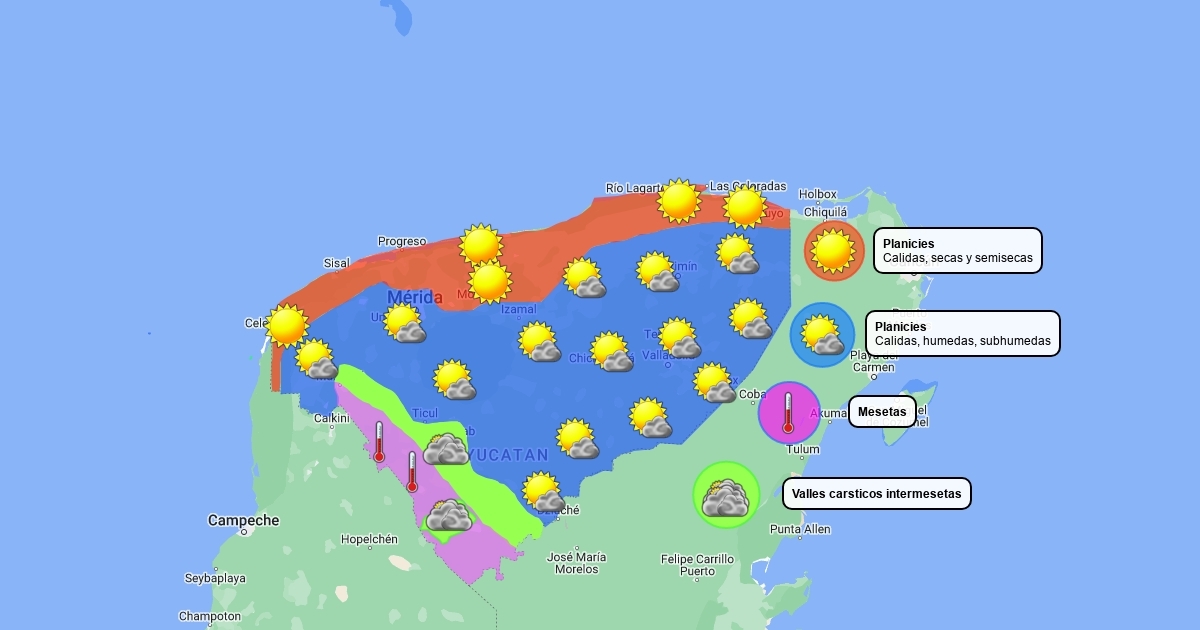Click the Felipe Carrillo Puerto map label
The image size is (1200, 630).
pyautogui.click(x=697, y=565)
